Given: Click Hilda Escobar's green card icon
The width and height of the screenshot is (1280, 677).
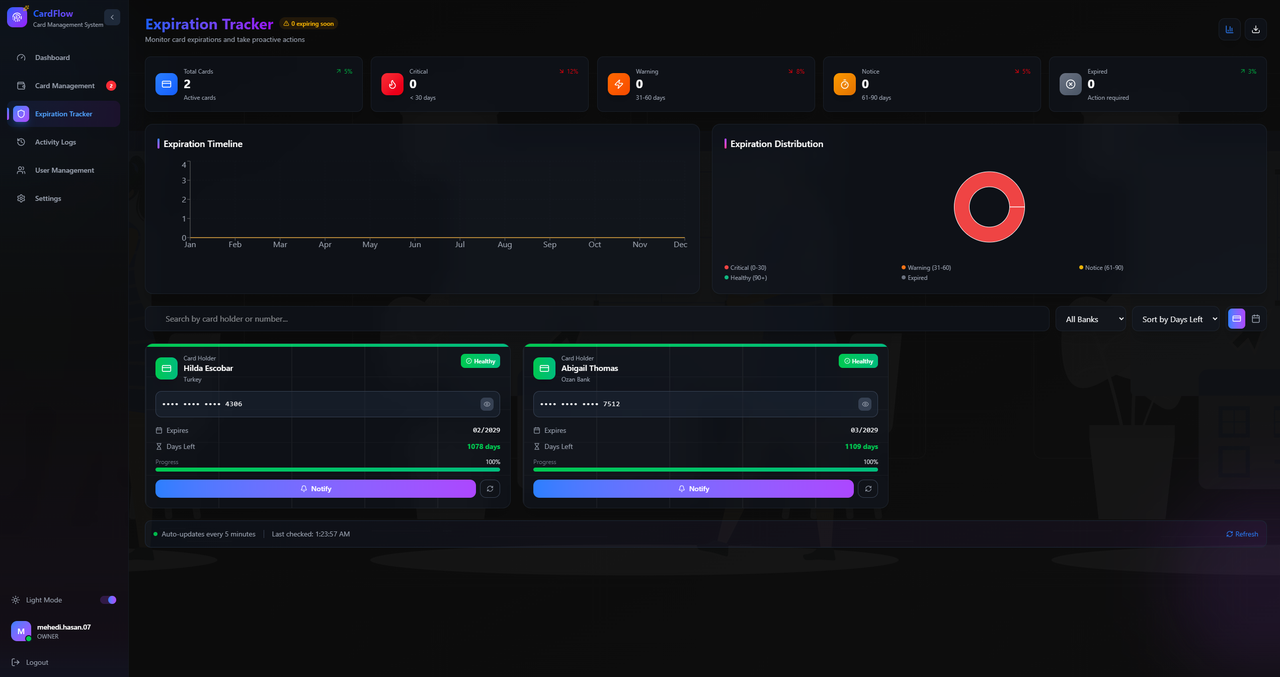Looking at the screenshot, I should click(x=166, y=368).
